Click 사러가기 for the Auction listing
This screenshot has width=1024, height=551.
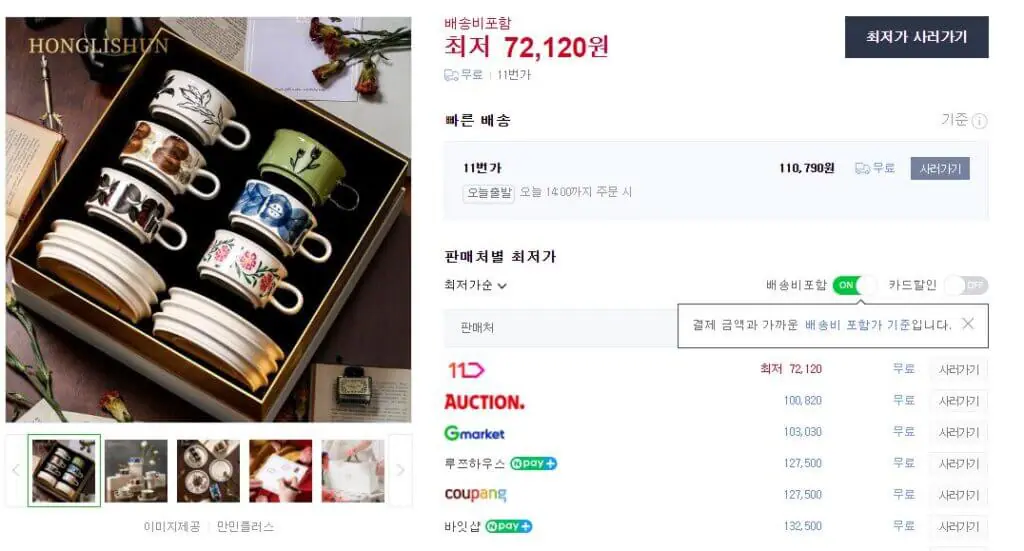click(958, 402)
